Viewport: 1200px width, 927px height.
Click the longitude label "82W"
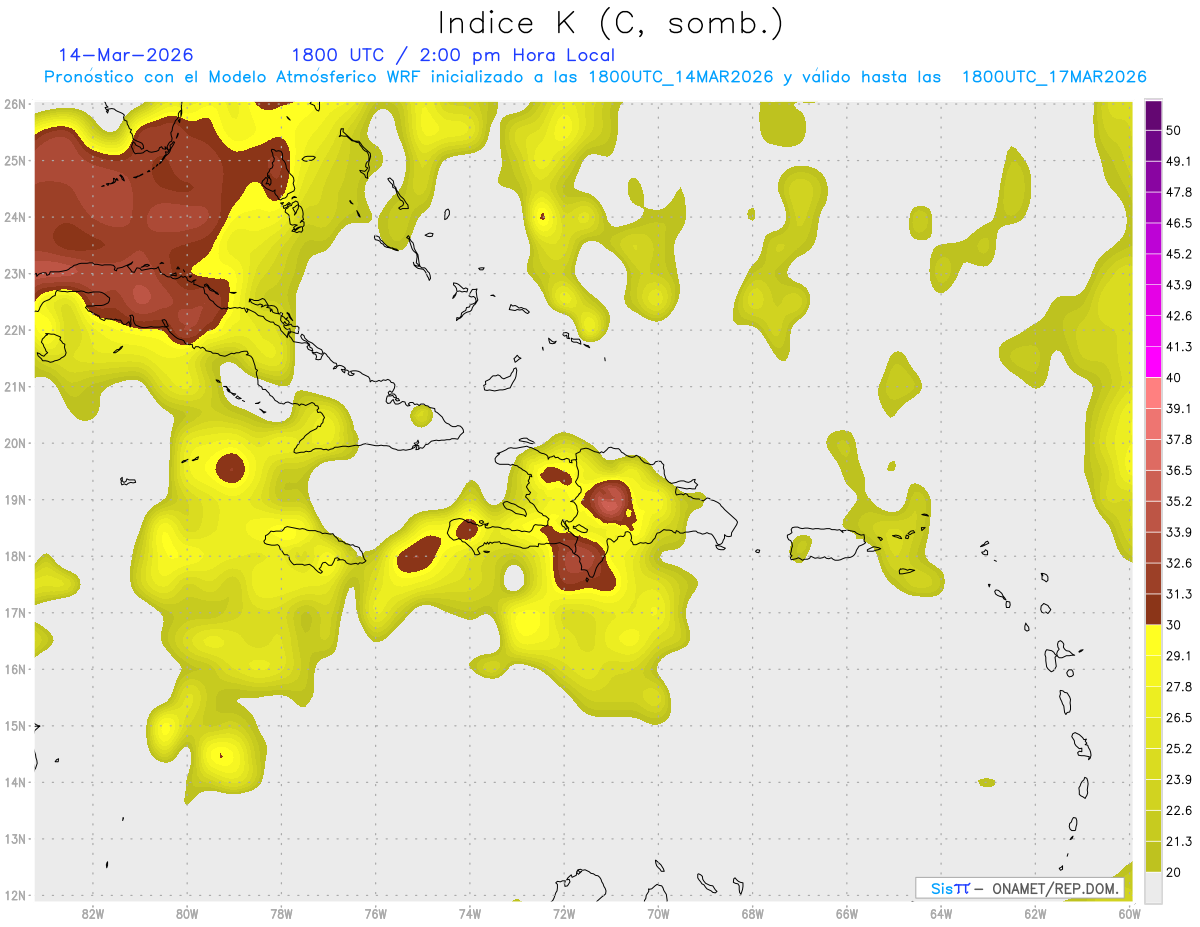coord(92,913)
